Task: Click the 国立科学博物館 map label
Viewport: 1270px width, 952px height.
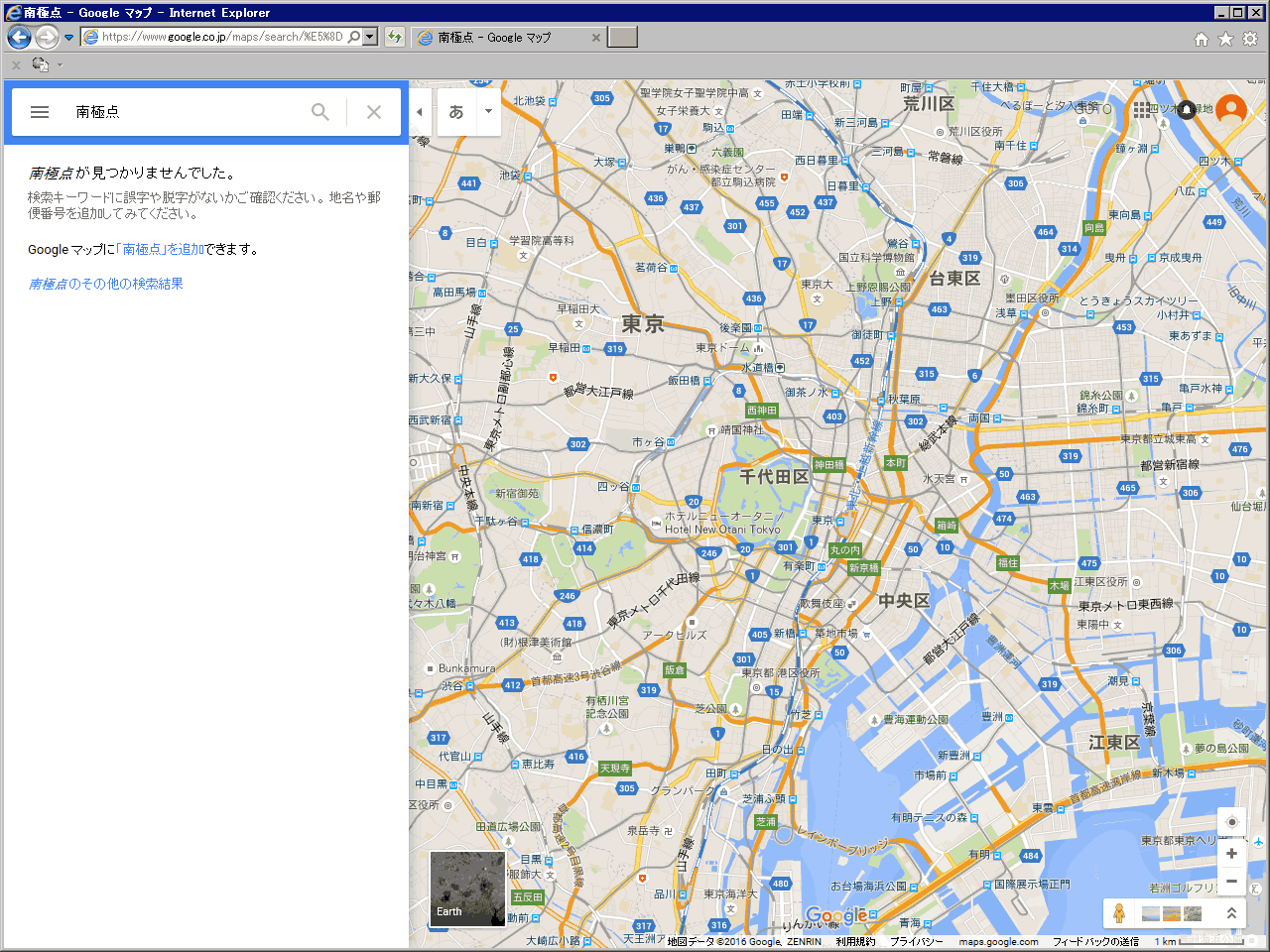Action: pyautogui.click(x=877, y=258)
